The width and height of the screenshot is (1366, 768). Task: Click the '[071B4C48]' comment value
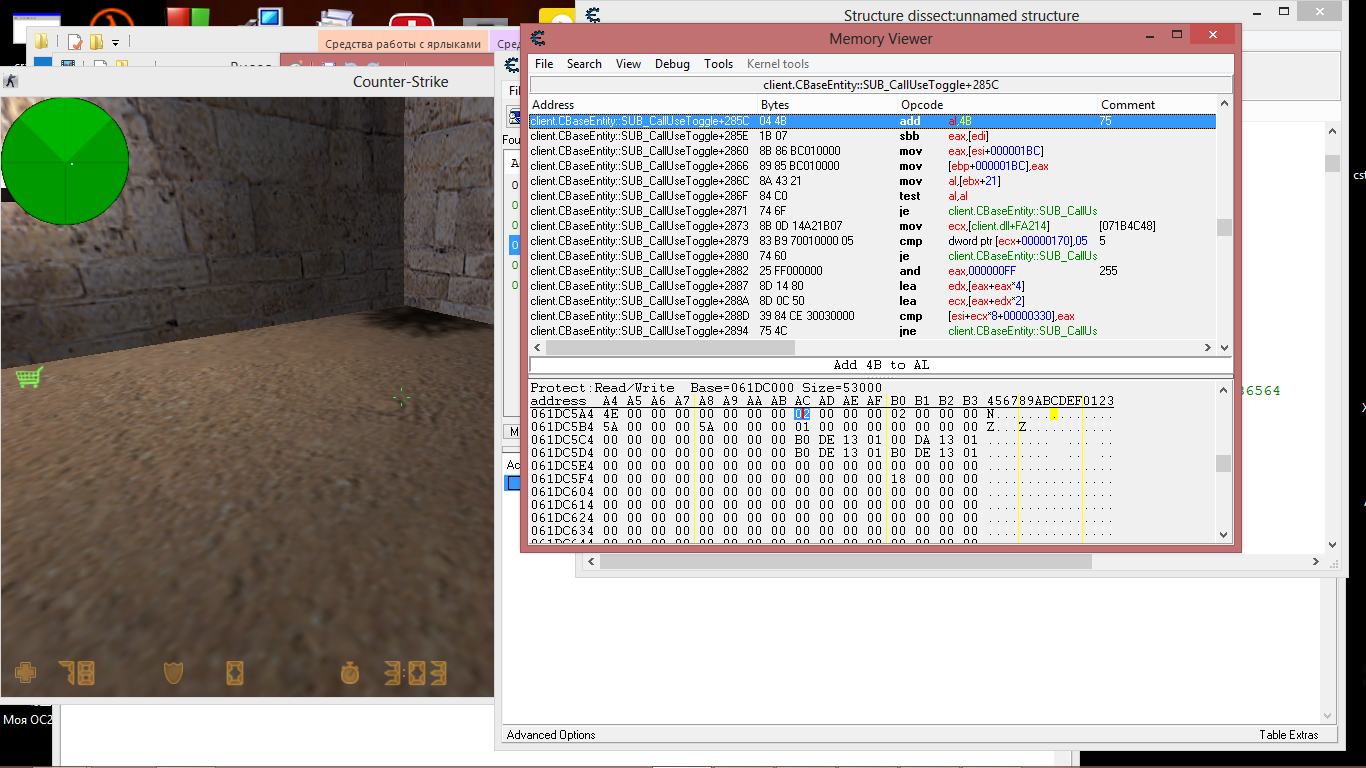(1127, 226)
